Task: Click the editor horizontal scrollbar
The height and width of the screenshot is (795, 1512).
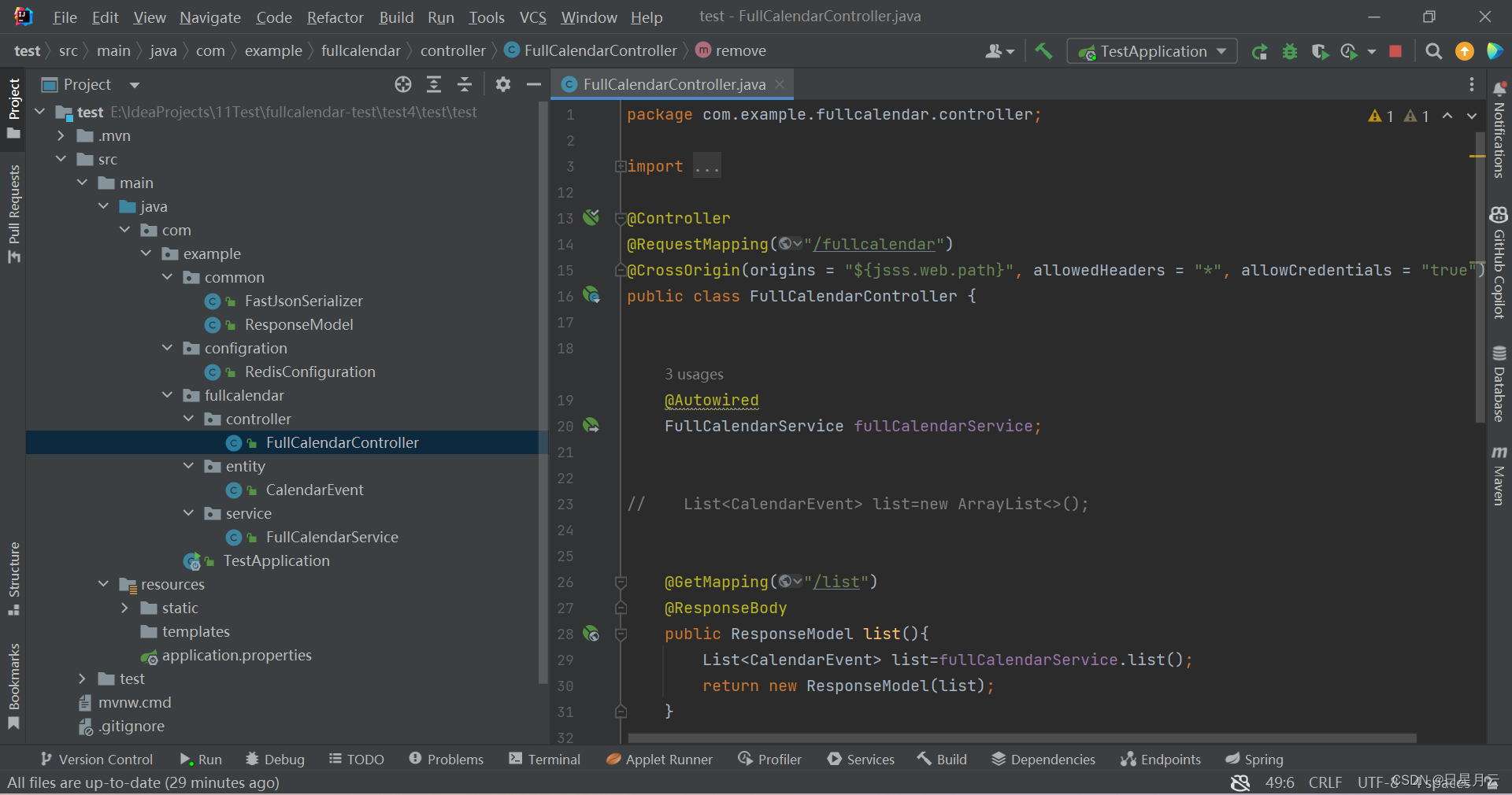Action: (x=1022, y=738)
